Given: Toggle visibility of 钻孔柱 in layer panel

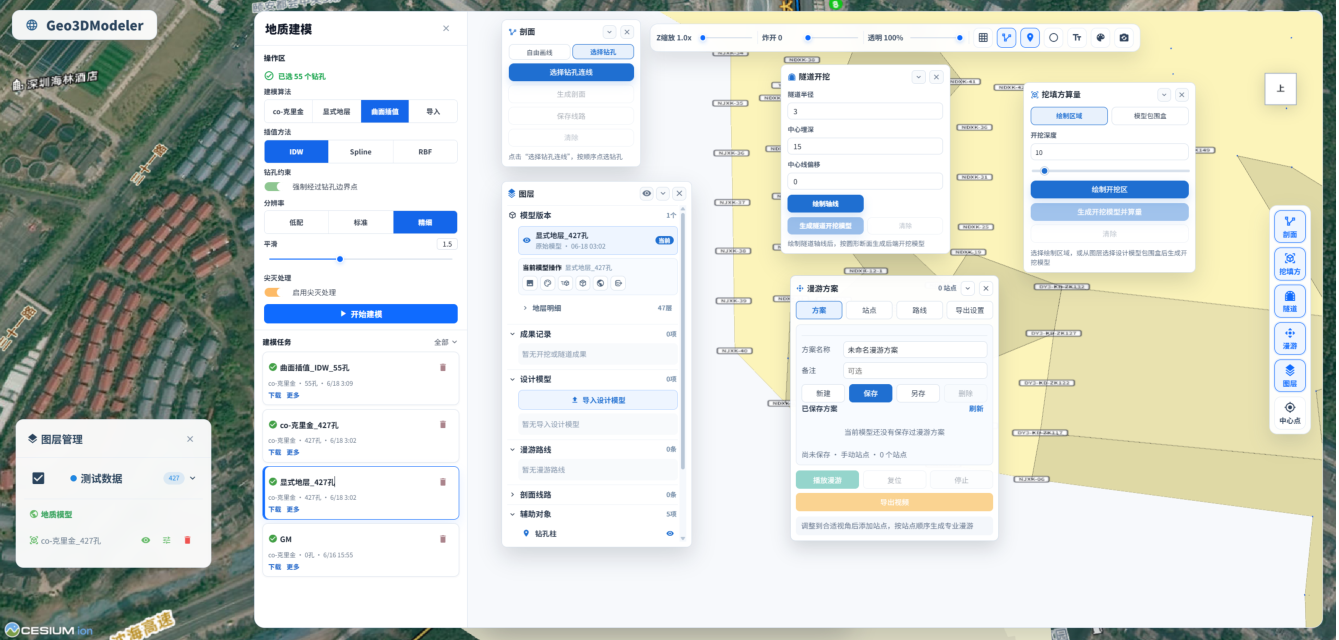Looking at the screenshot, I should click(x=670, y=534).
